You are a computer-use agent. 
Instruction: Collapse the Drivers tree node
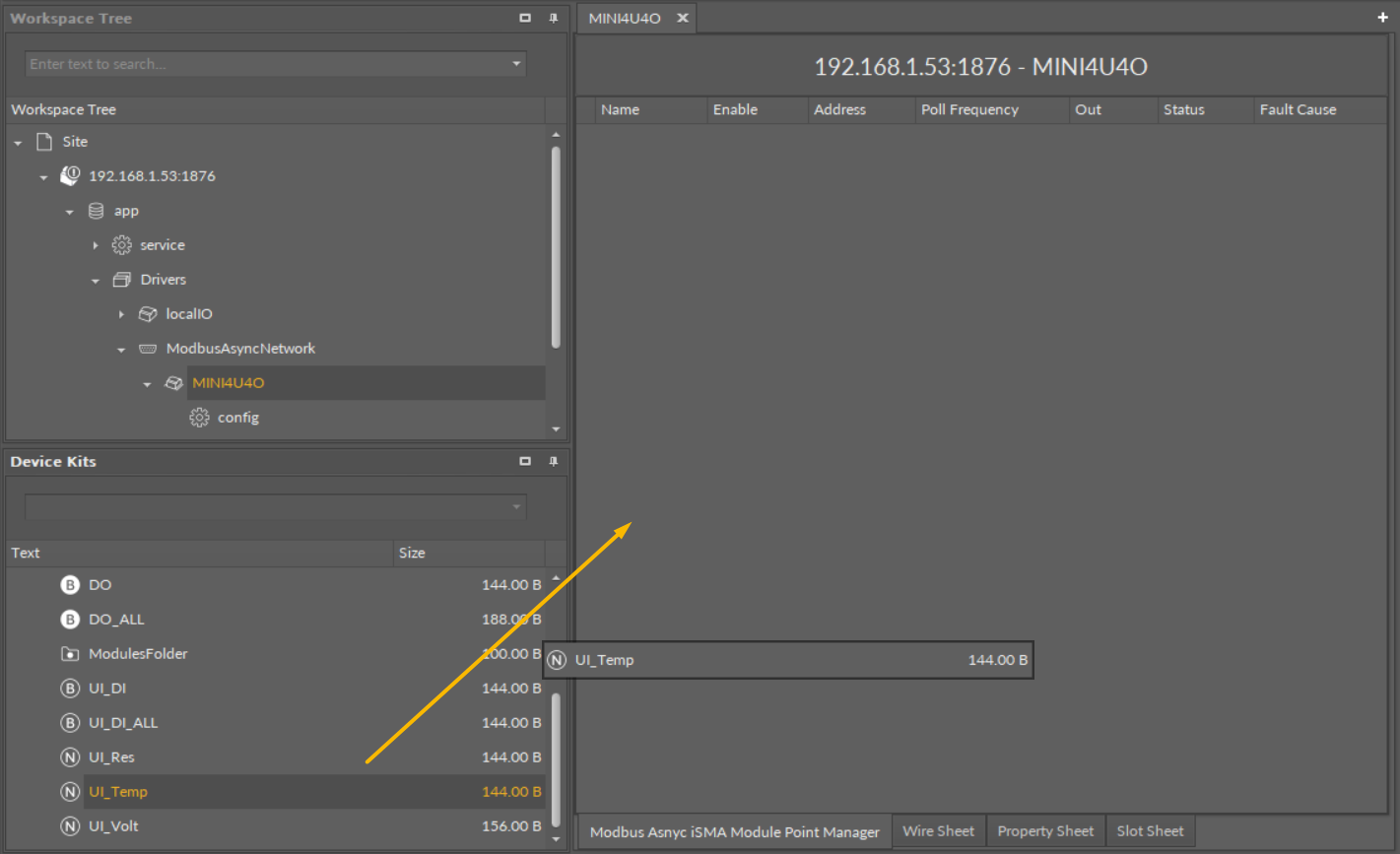pos(96,281)
